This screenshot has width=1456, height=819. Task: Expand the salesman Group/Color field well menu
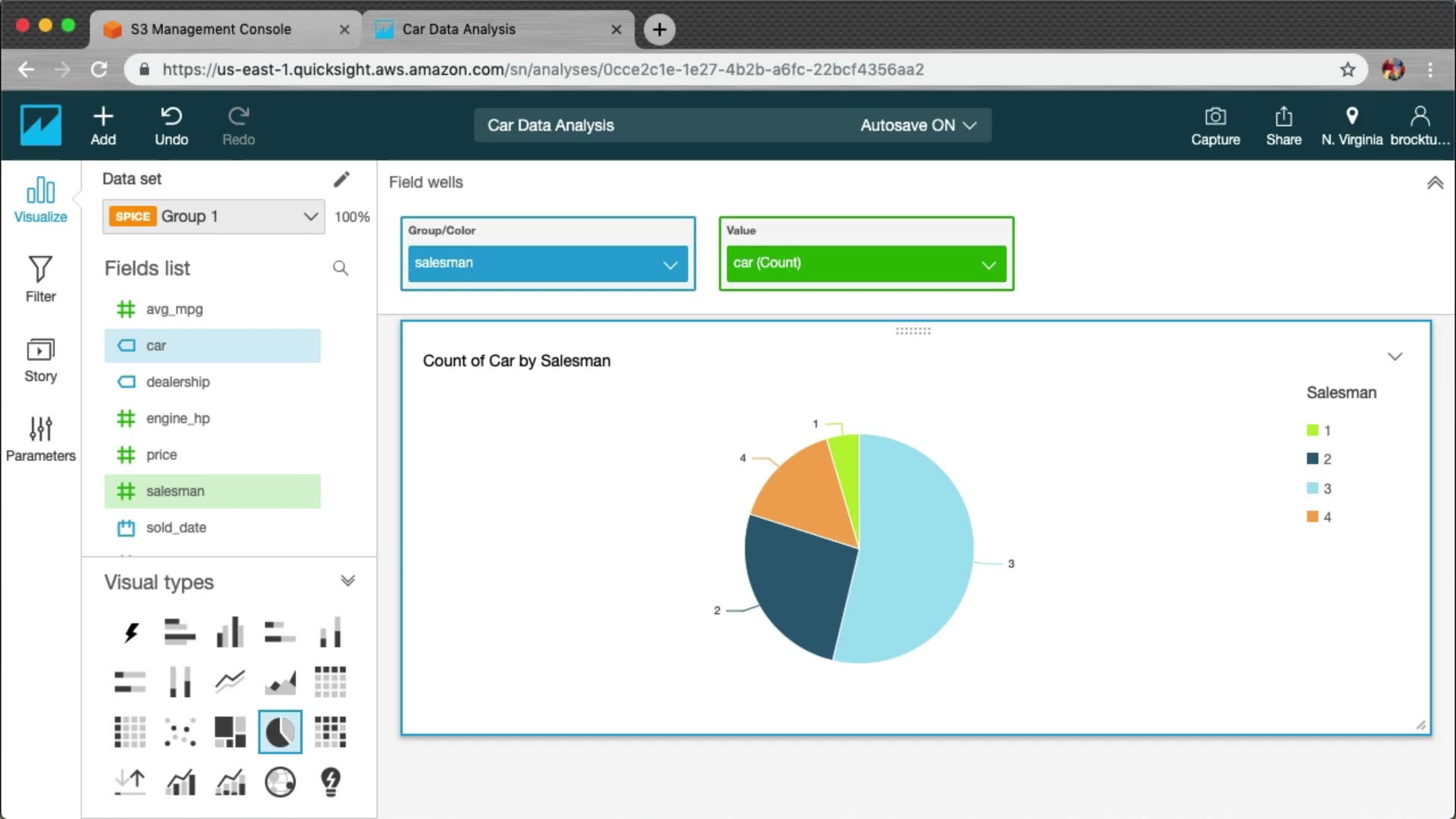coord(670,264)
